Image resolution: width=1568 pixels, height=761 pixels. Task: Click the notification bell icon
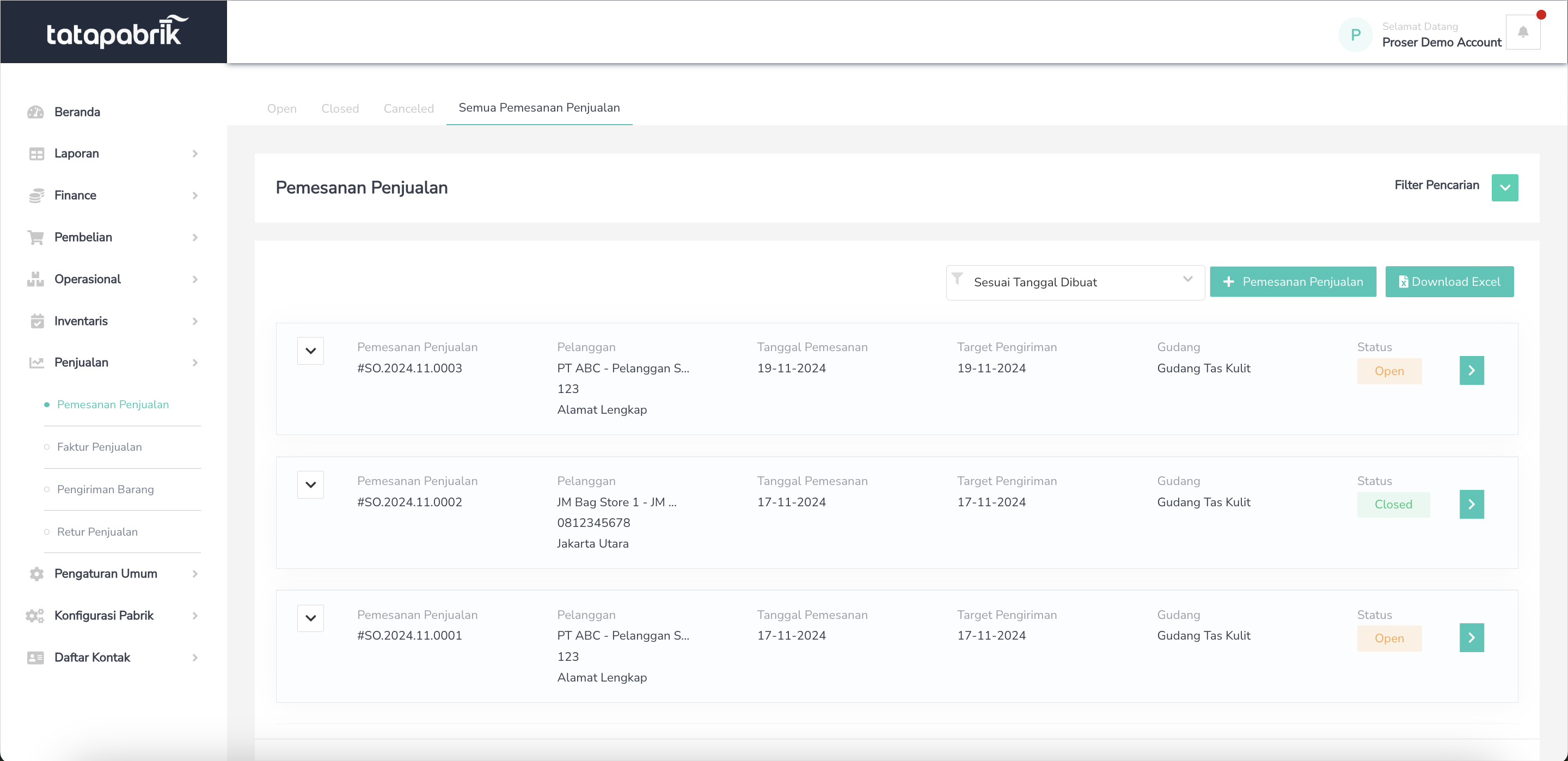(1522, 32)
